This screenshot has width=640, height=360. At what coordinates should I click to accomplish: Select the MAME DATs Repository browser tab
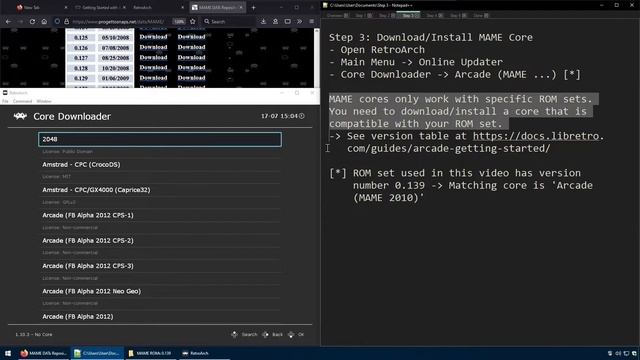(217, 7)
